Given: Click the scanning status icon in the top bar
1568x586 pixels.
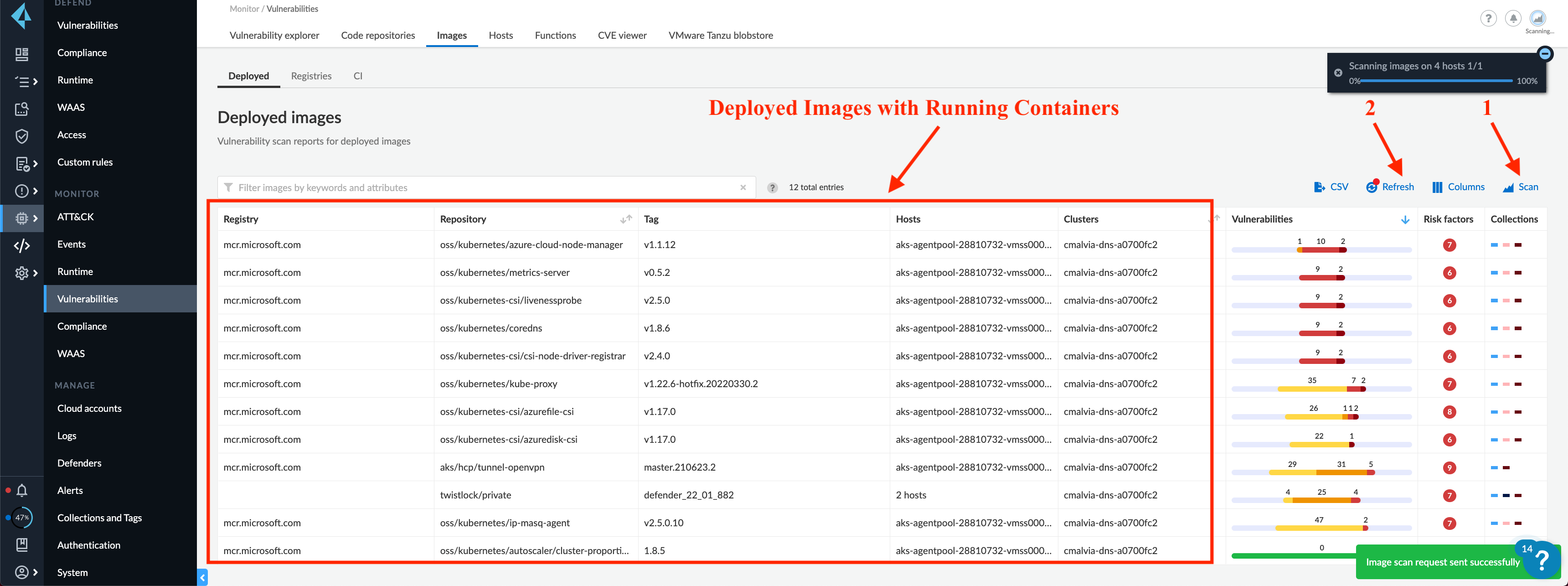Looking at the screenshot, I should click(x=1537, y=18).
